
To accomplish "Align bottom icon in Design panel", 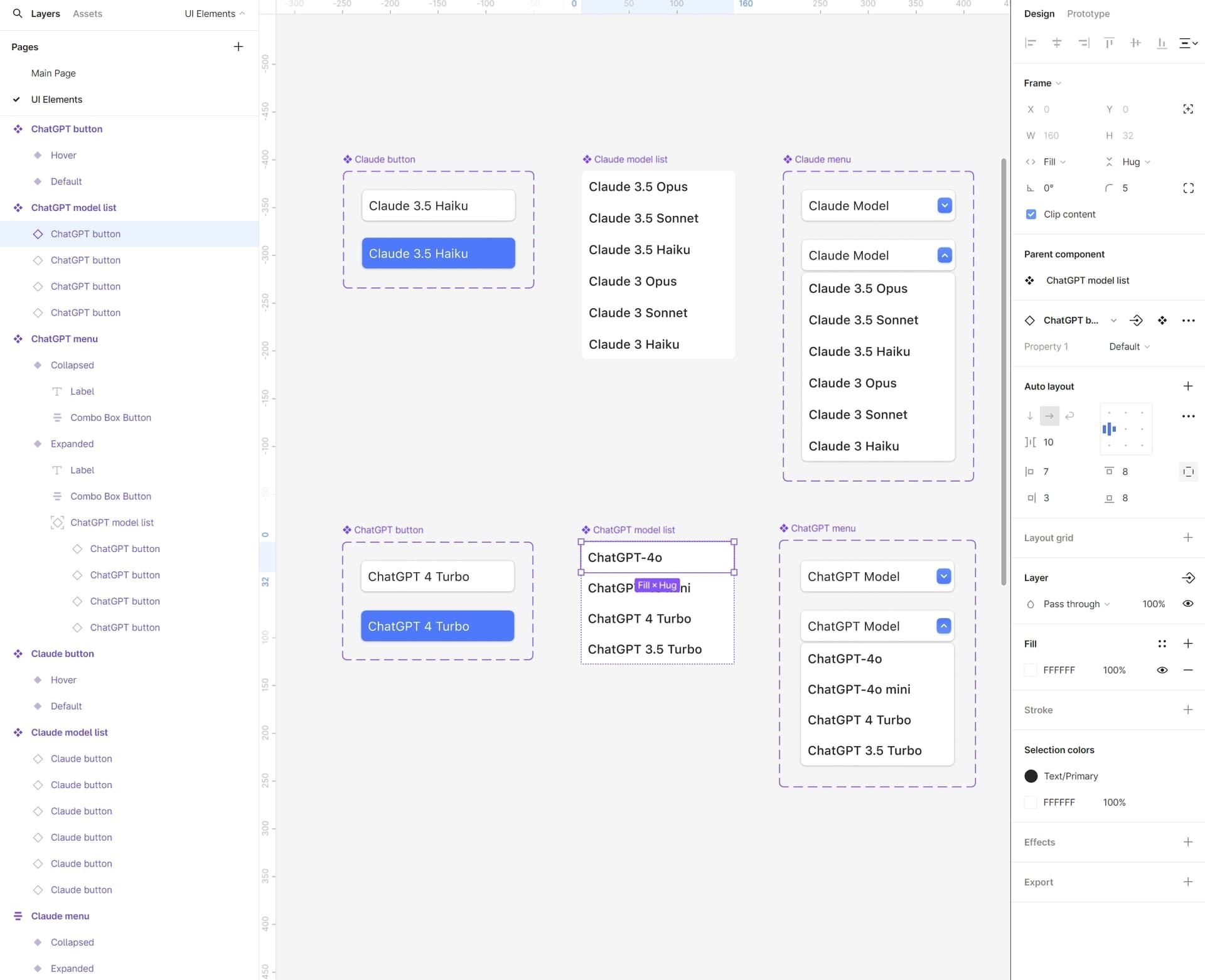I will pos(1162,43).
